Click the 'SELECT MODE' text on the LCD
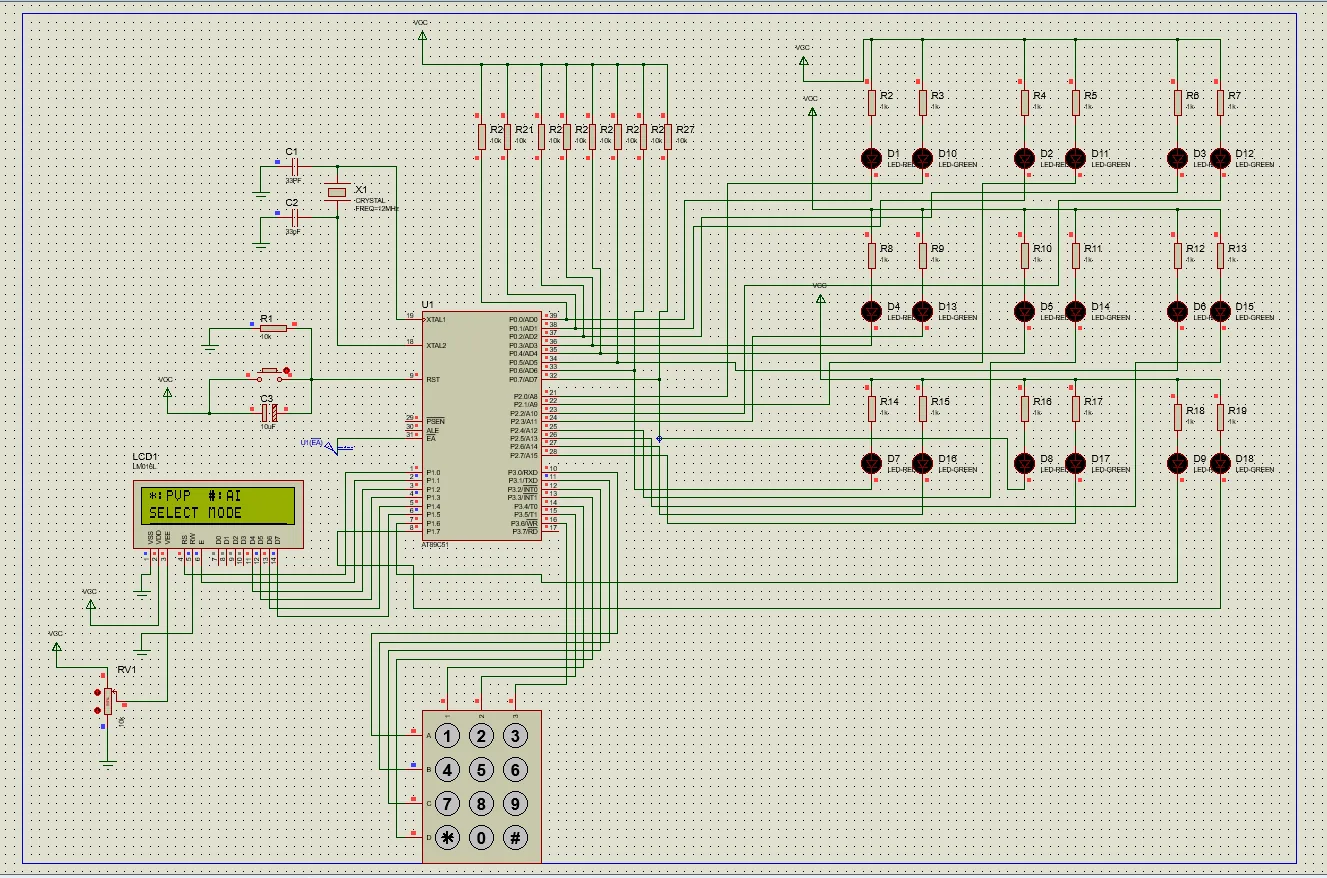Viewport: 1327px width, 878px height. (196, 513)
